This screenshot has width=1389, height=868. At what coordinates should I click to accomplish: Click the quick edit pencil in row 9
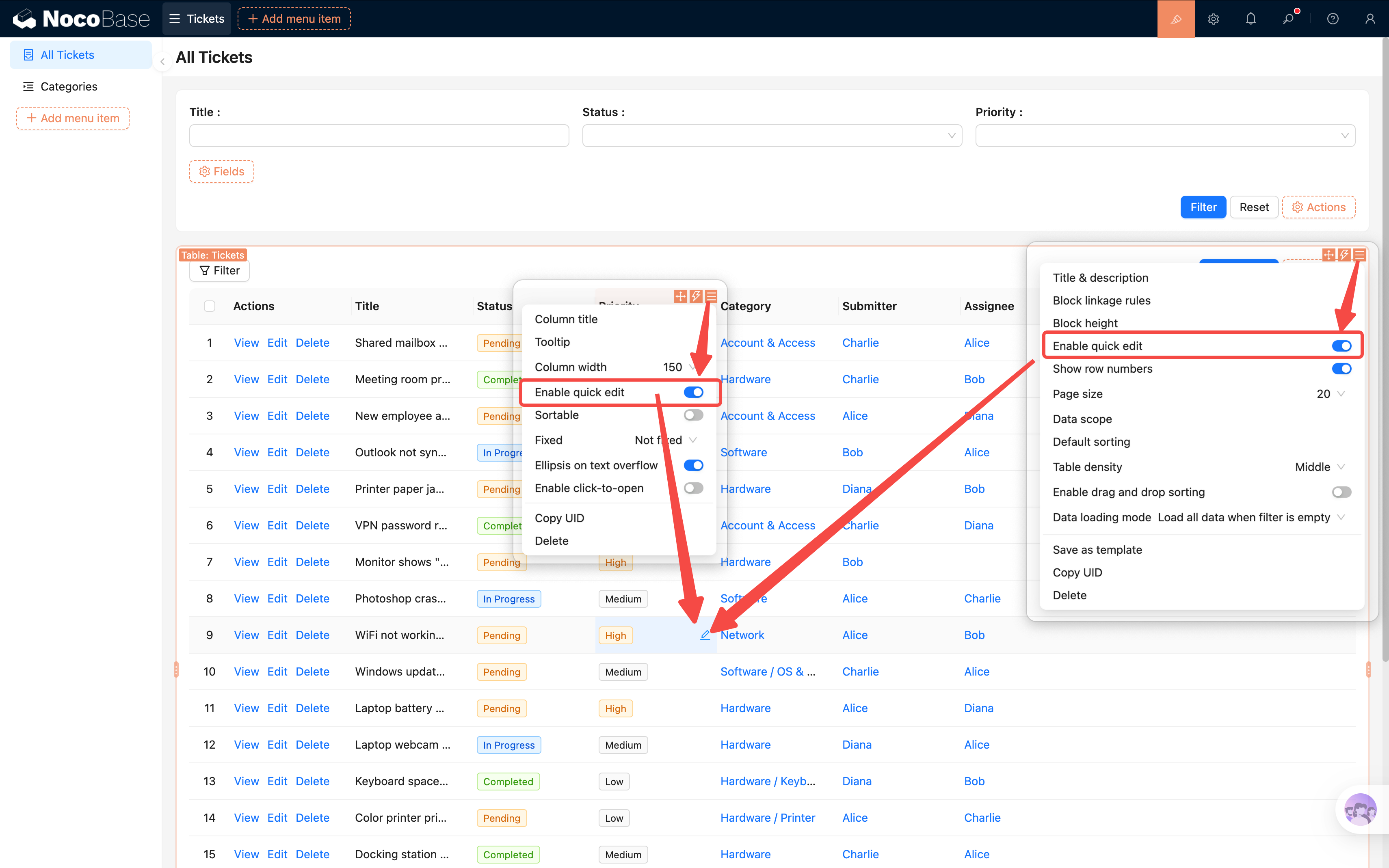(705, 635)
